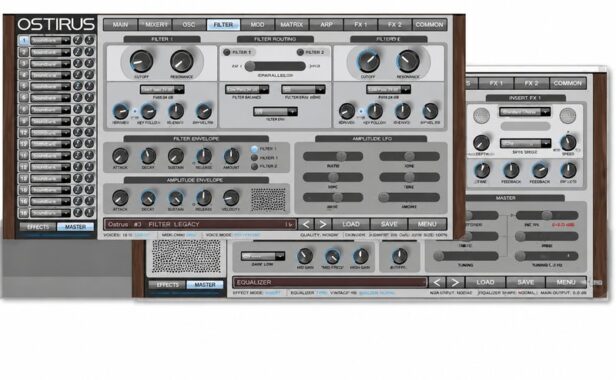Click the Amplitude Envelope Velocity knob
Screen dimensions: 616x380
tap(231, 198)
